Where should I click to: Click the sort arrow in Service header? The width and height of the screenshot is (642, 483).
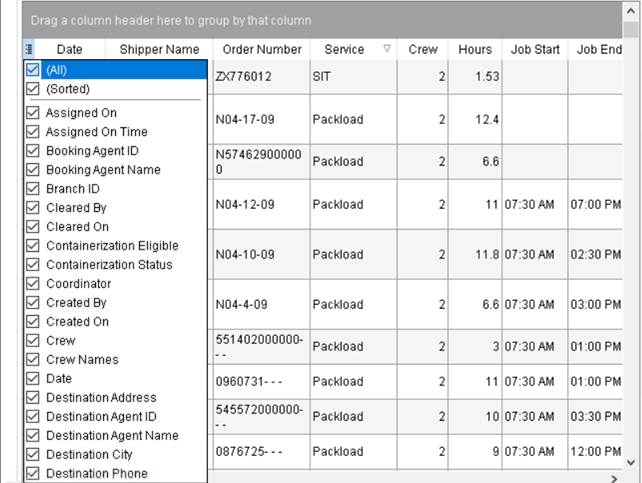tap(387, 49)
